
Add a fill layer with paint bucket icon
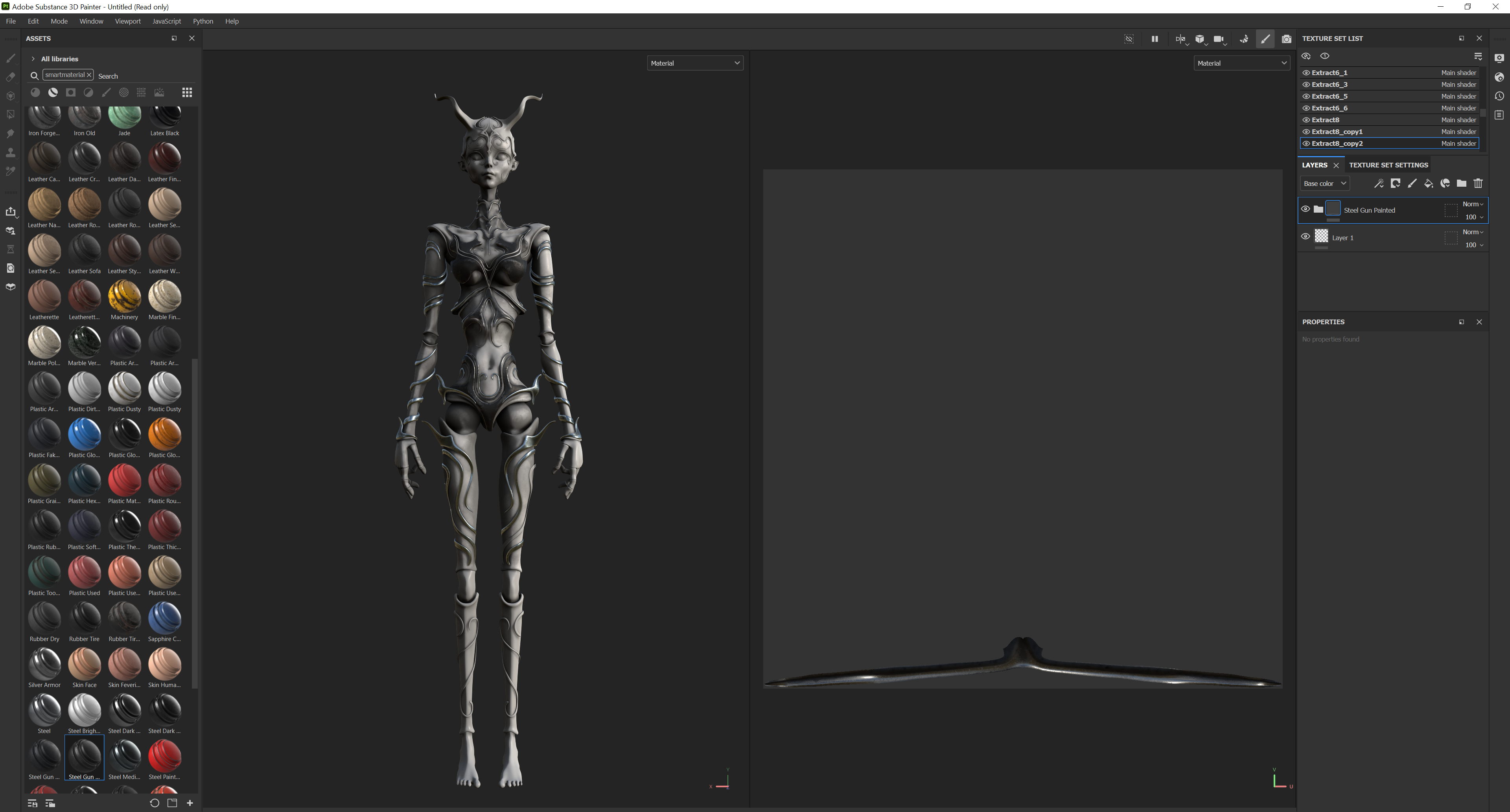pyautogui.click(x=1428, y=184)
